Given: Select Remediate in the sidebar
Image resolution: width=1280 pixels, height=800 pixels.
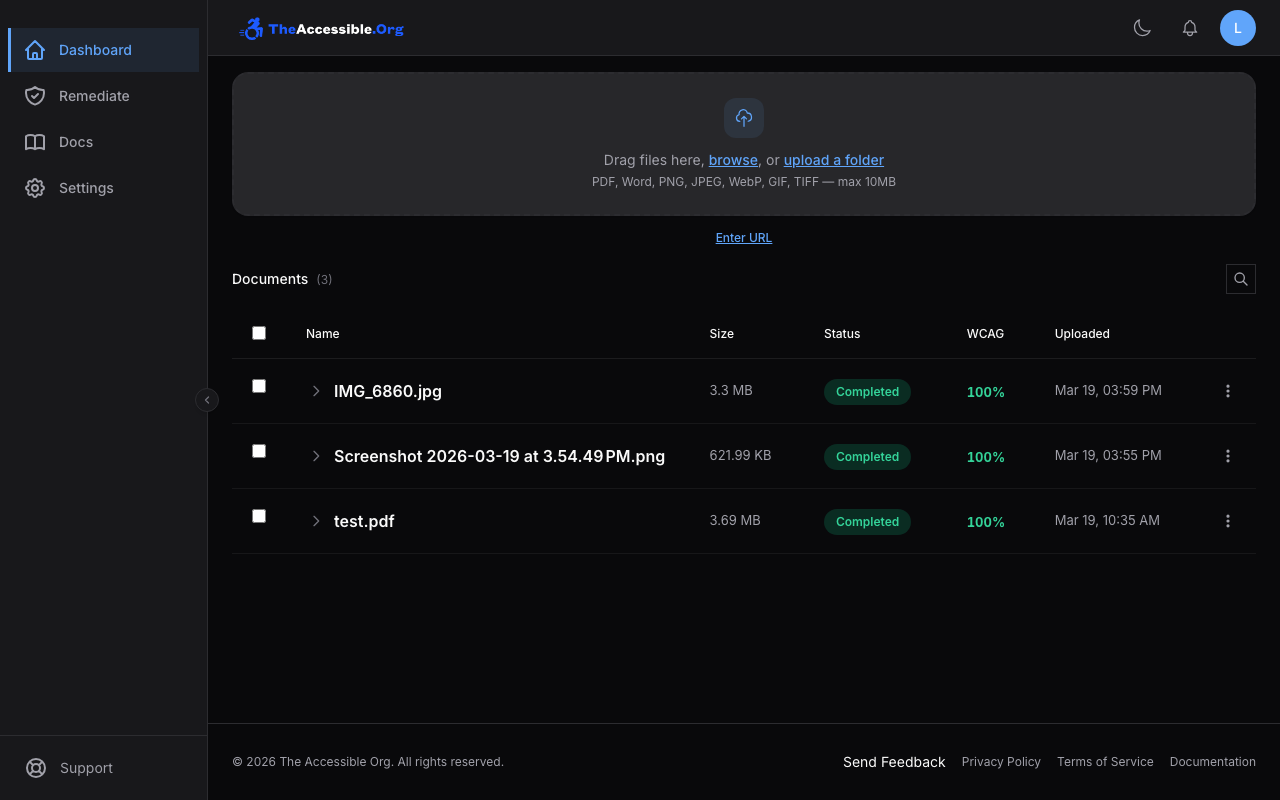Looking at the screenshot, I should tap(94, 96).
